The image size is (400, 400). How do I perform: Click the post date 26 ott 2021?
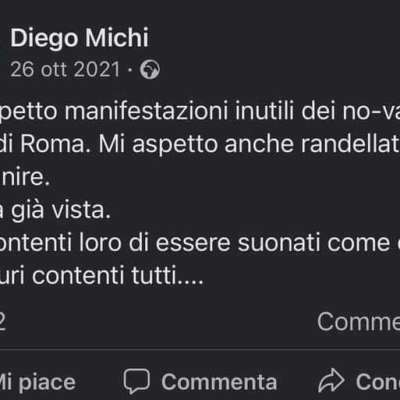pos(65,70)
